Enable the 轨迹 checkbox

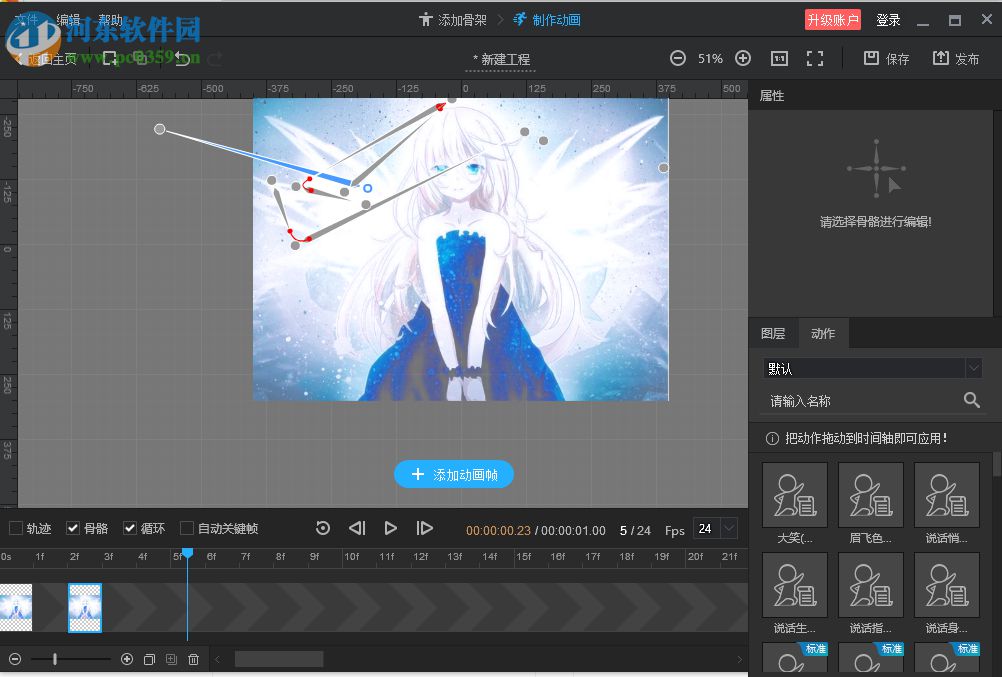[16, 528]
